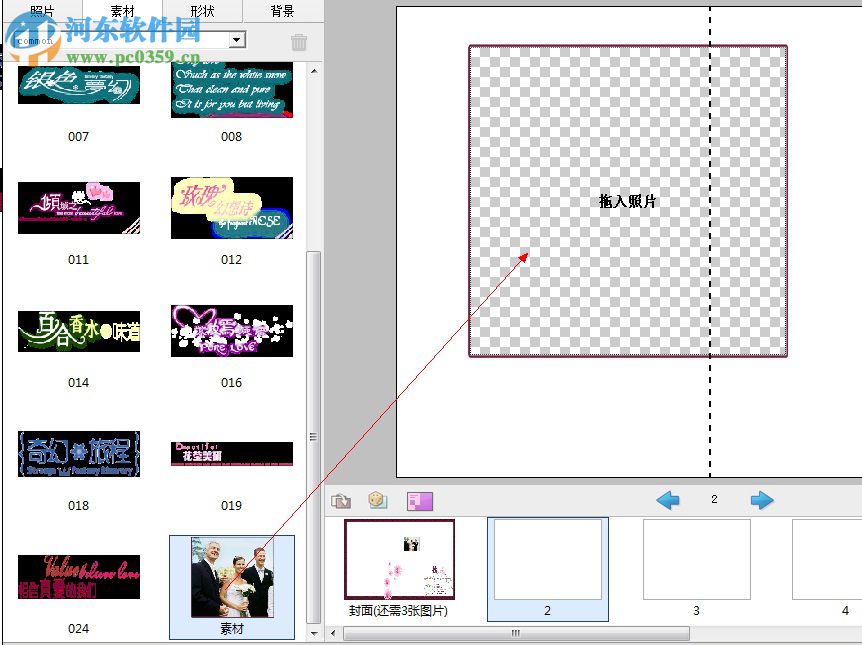Keep the 素材 tab selected

[x=121, y=11]
